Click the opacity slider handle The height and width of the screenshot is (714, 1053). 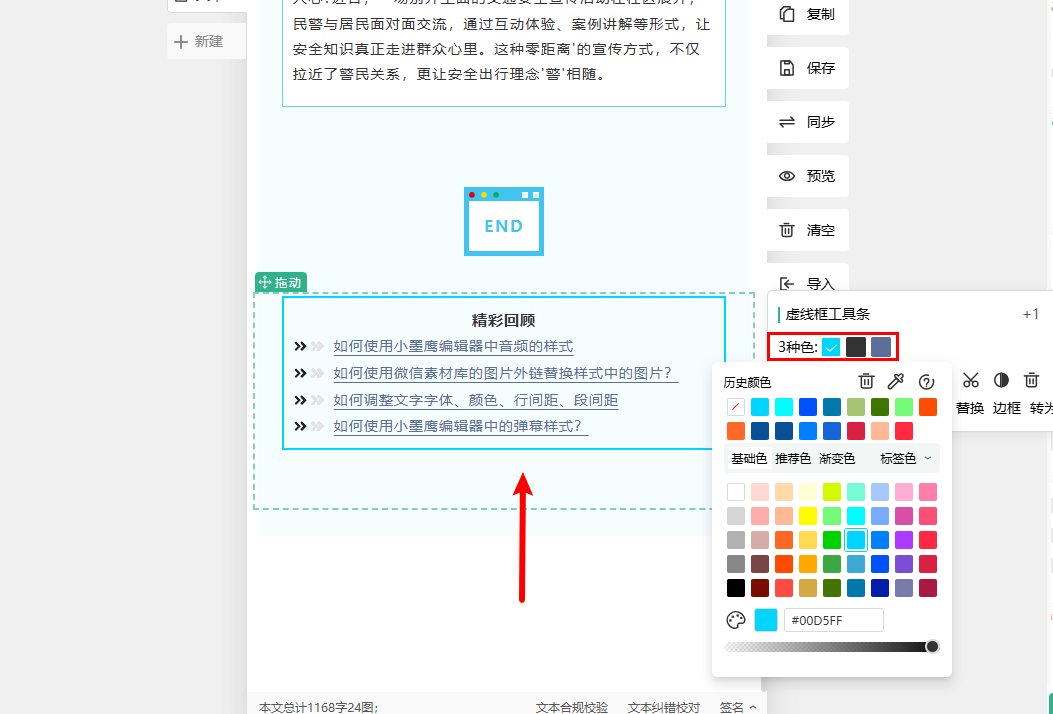coord(932,647)
